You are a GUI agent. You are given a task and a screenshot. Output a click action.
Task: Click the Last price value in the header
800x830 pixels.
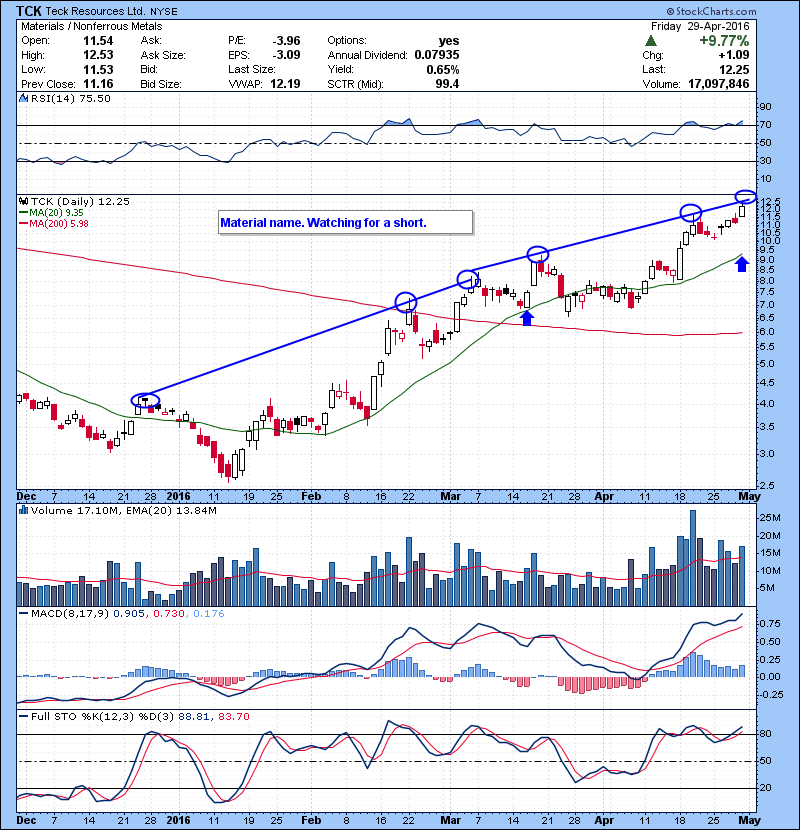[x=734, y=69]
